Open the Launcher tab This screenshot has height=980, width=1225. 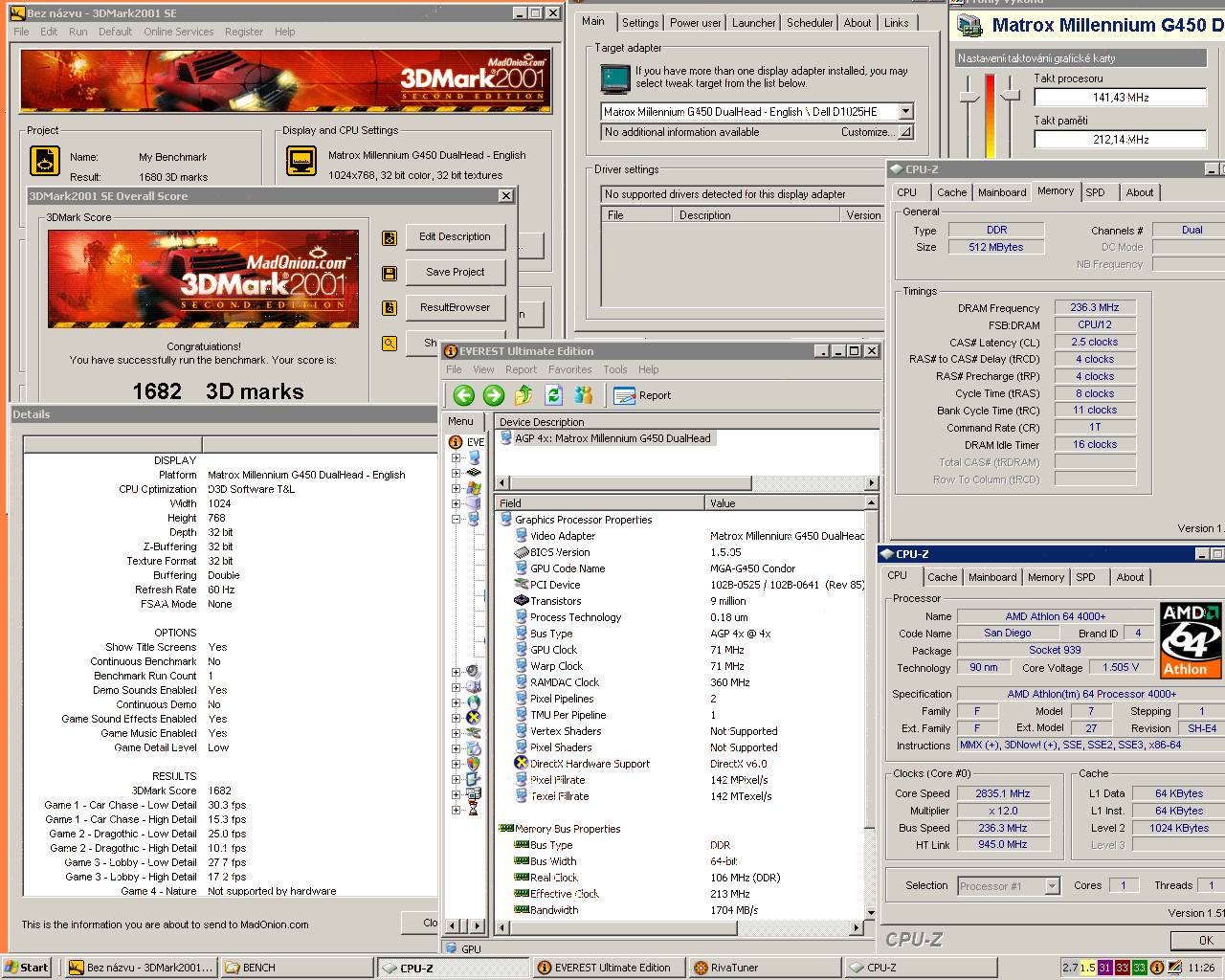pyautogui.click(x=754, y=23)
